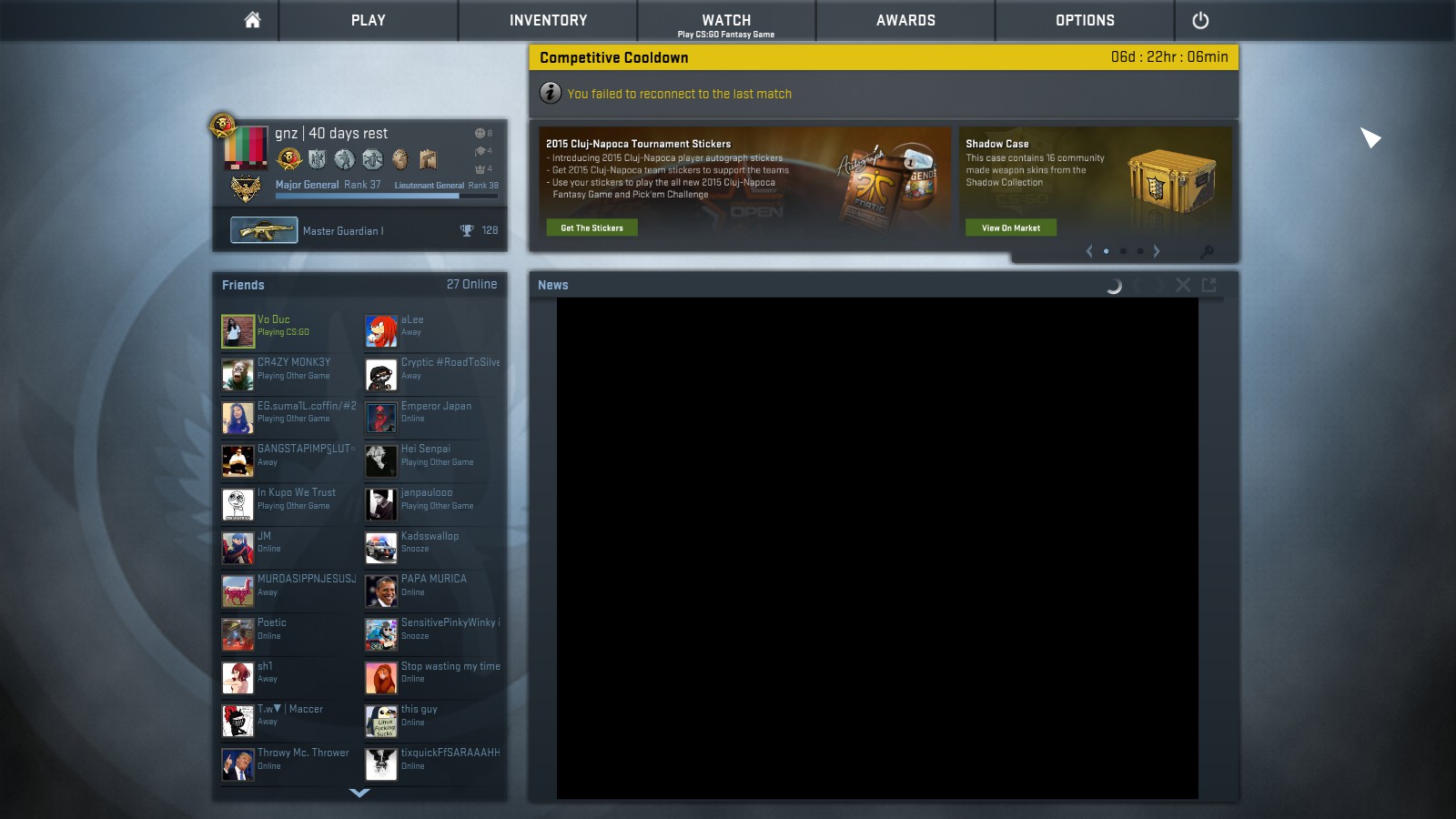This screenshot has height=819, width=1456.
Task: Click the teacher graduation cap commendation icon
Action: click(480, 151)
